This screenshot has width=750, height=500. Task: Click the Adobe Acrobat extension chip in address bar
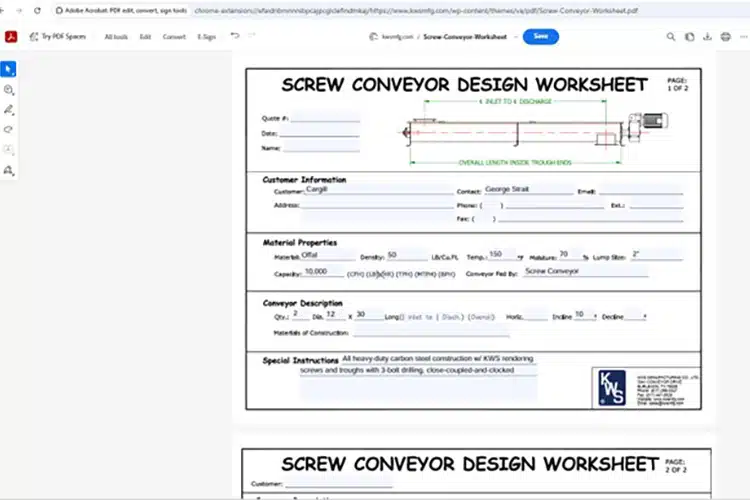point(121,11)
